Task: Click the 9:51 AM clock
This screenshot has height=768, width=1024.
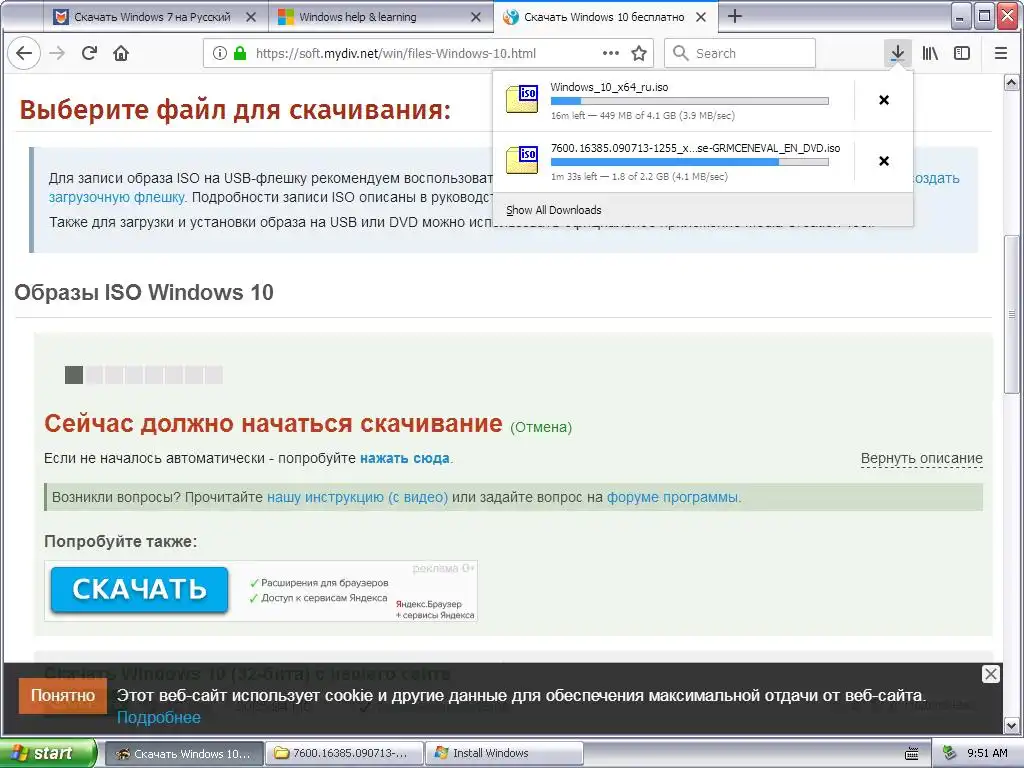Action: (x=987, y=754)
